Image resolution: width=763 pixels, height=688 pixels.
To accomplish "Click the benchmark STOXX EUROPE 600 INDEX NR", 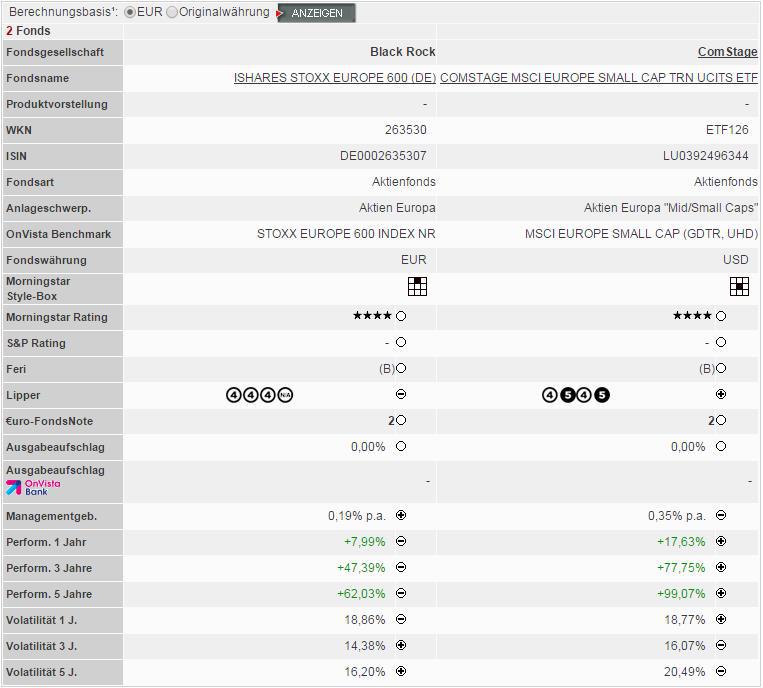I will tap(346, 234).
